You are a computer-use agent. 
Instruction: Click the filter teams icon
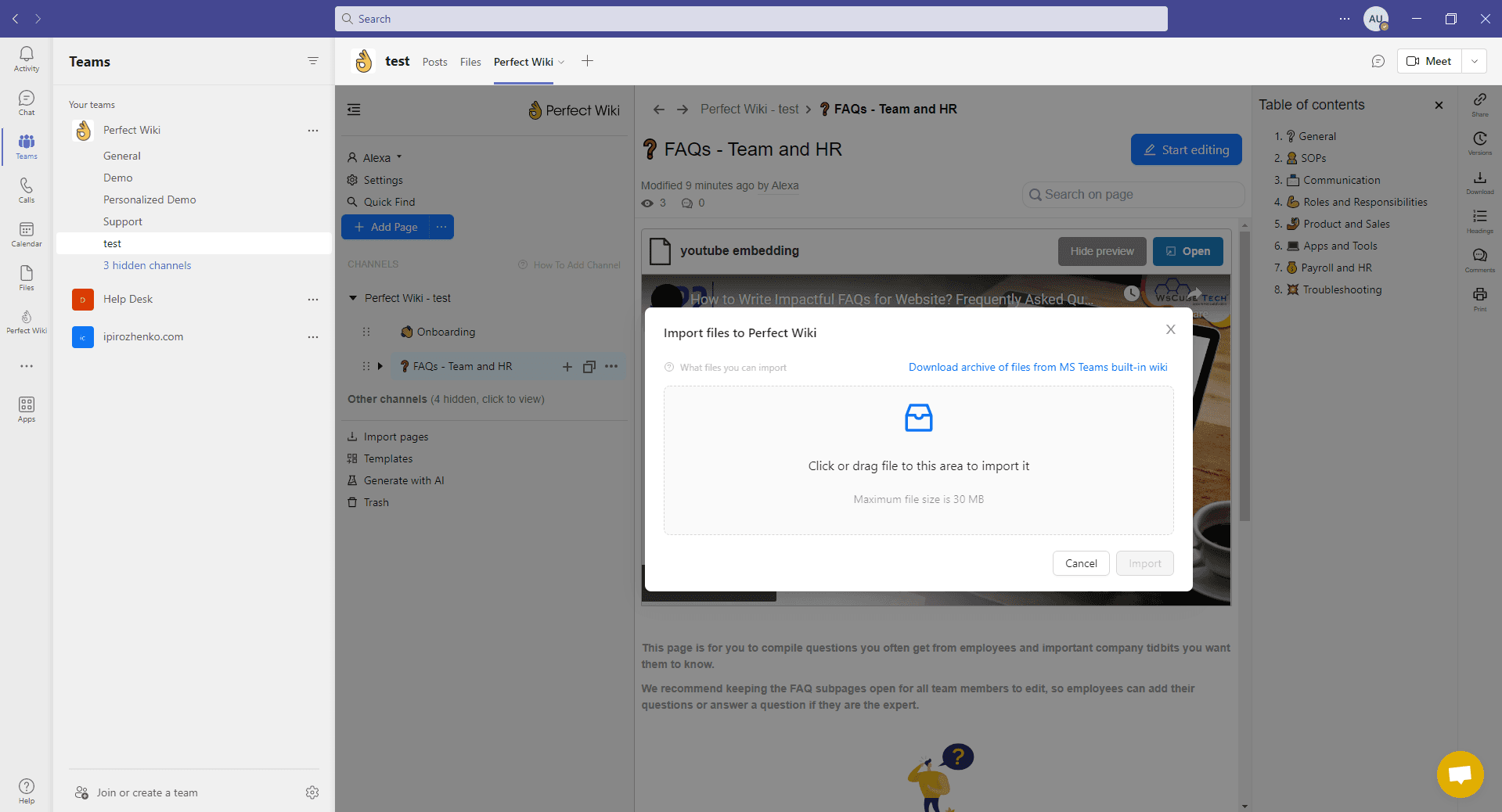[x=313, y=61]
